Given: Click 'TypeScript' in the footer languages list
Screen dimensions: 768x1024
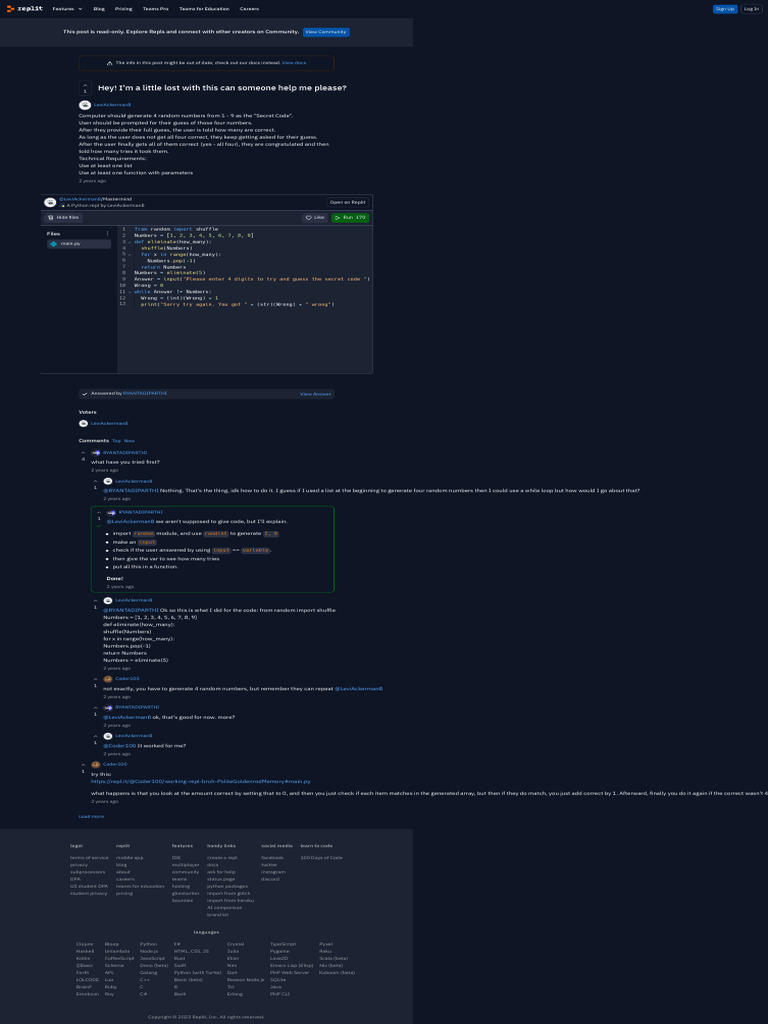Looking at the screenshot, I should point(283,944).
